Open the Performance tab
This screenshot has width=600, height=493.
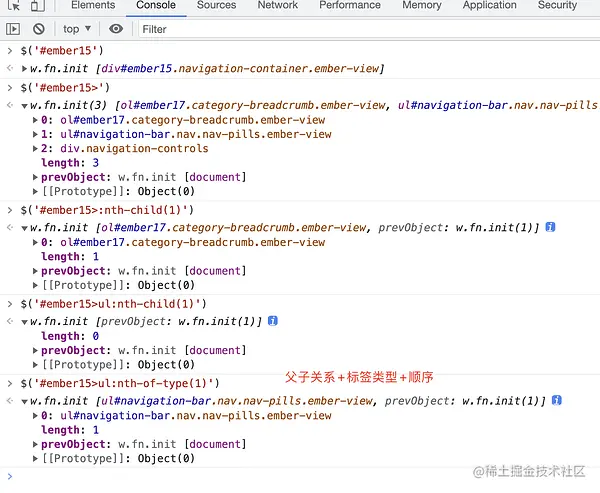pyautogui.click(x=350, y=5)
